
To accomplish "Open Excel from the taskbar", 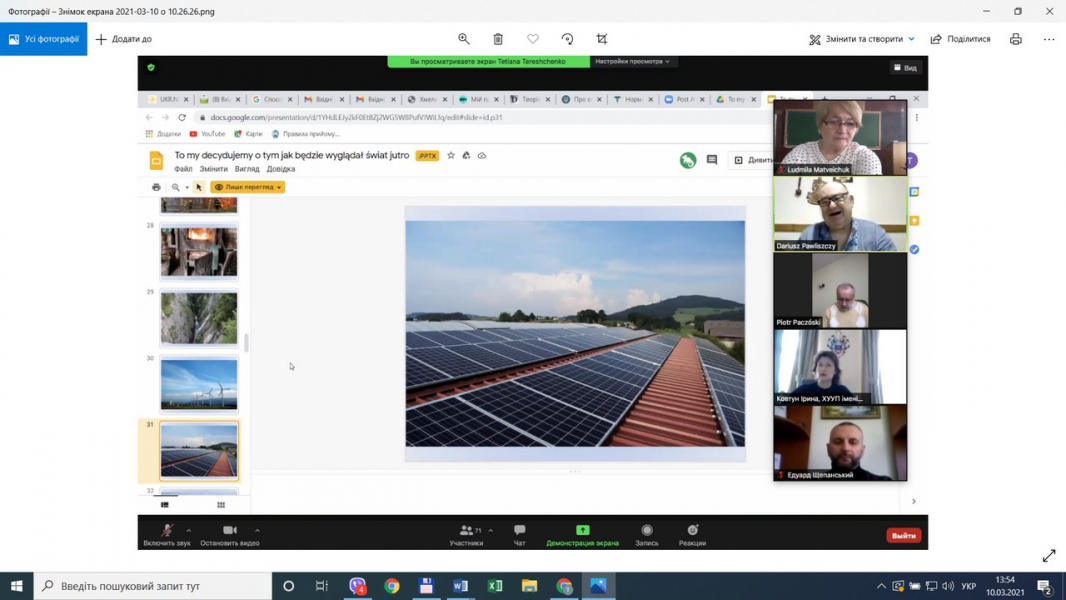I will click(495, 586).
